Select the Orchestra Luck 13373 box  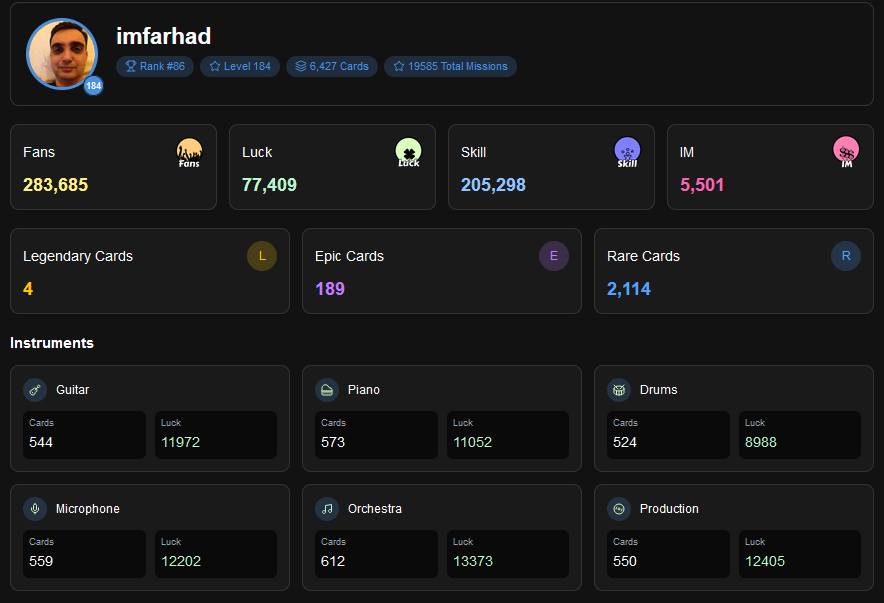pyautogui.click(x=508, y=554)
